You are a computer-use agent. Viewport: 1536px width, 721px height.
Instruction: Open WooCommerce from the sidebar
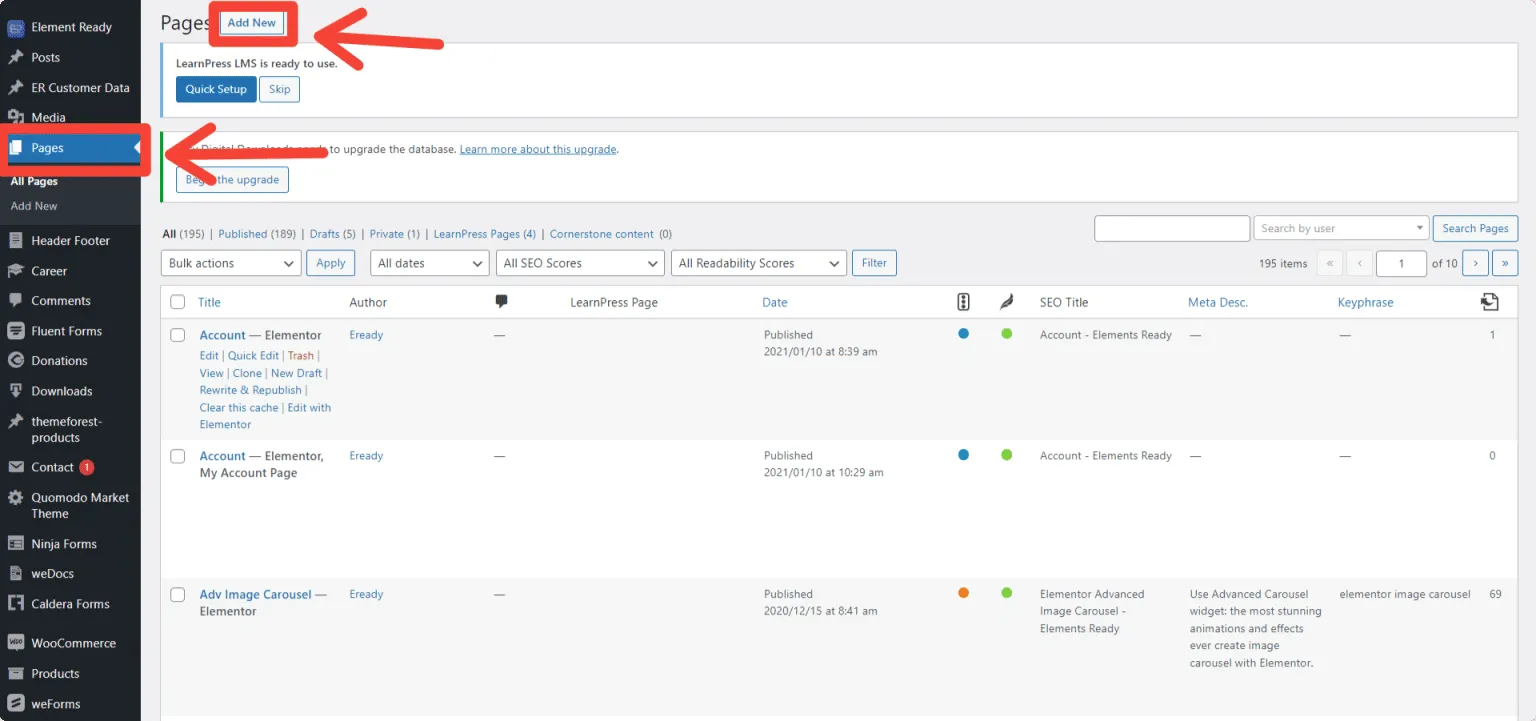(x=72, y=642)
